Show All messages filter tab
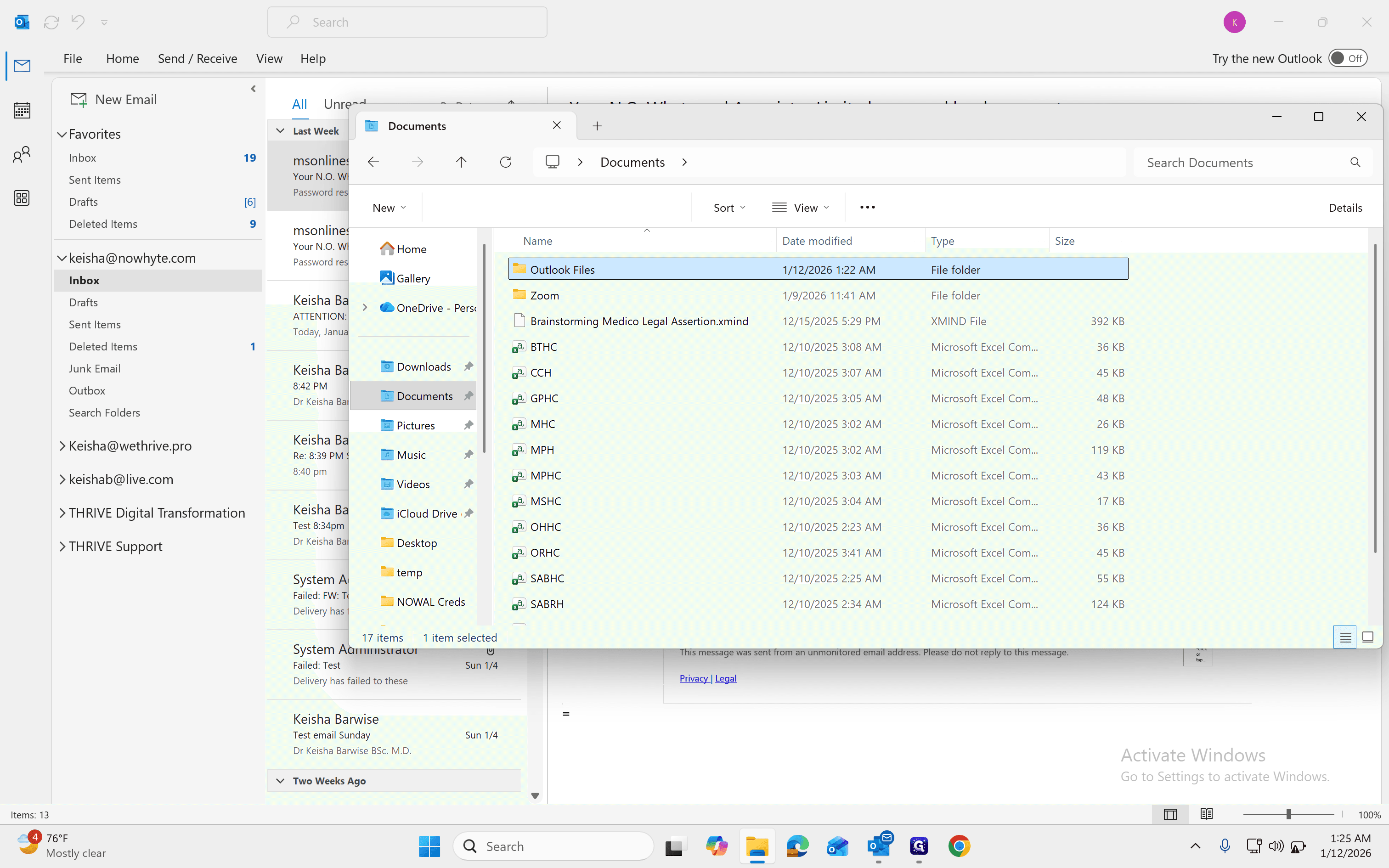1389x868 pixels. [299, 104]
